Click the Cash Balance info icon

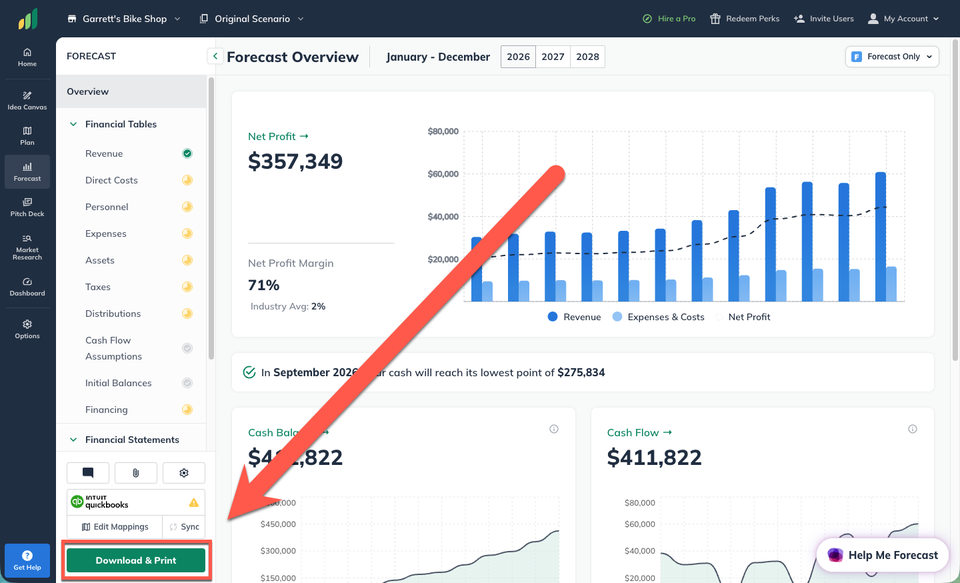553,429
